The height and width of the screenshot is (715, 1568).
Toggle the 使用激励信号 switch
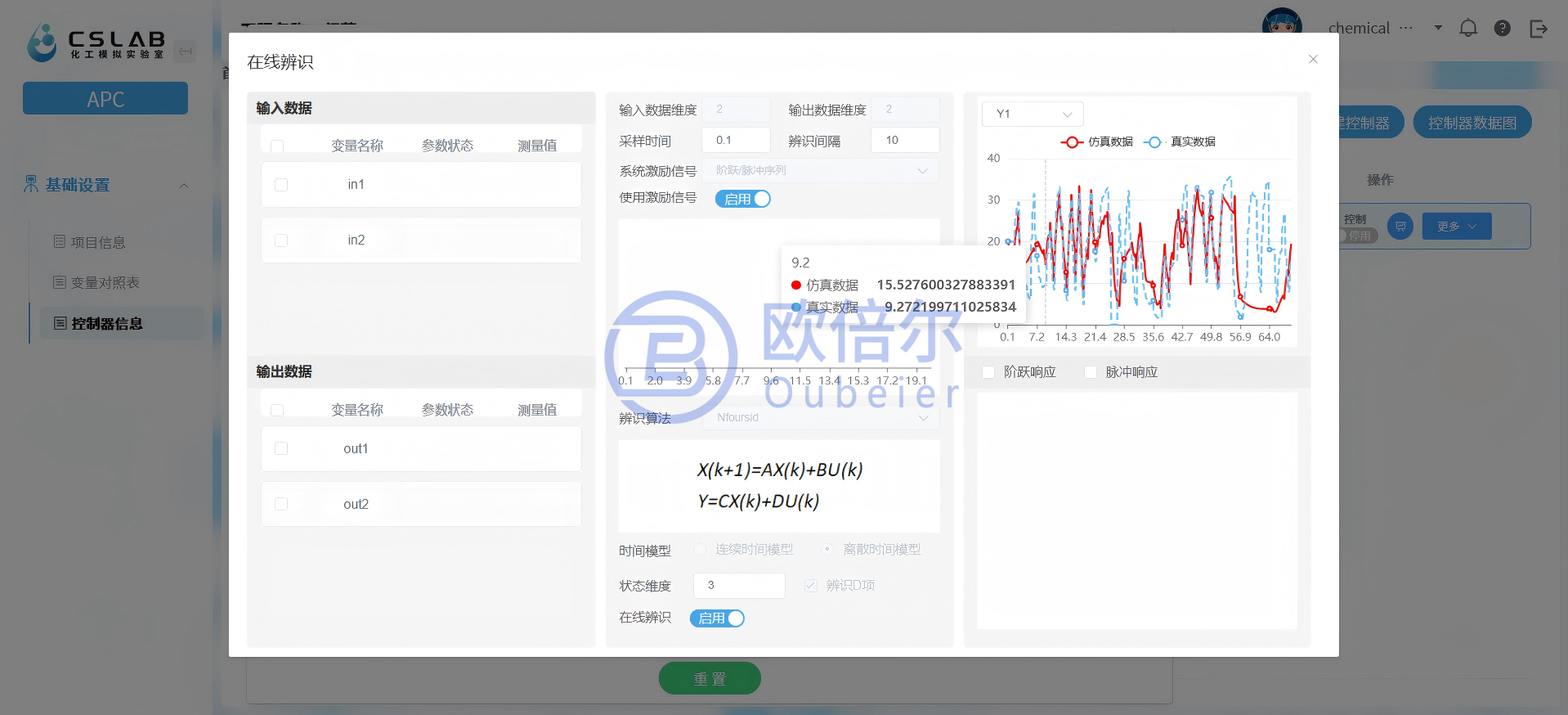[x=742, y=199]
